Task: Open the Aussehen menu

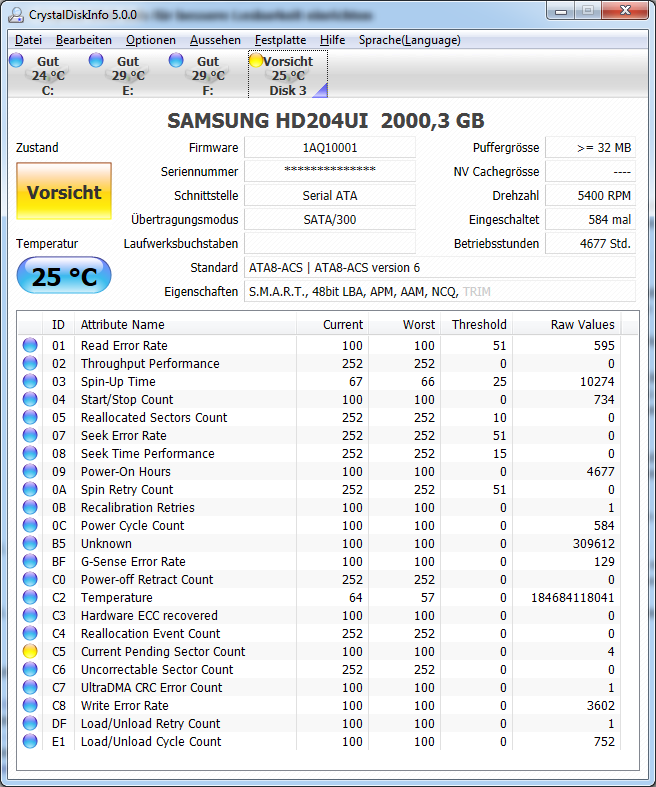Action: click(215, 40)
